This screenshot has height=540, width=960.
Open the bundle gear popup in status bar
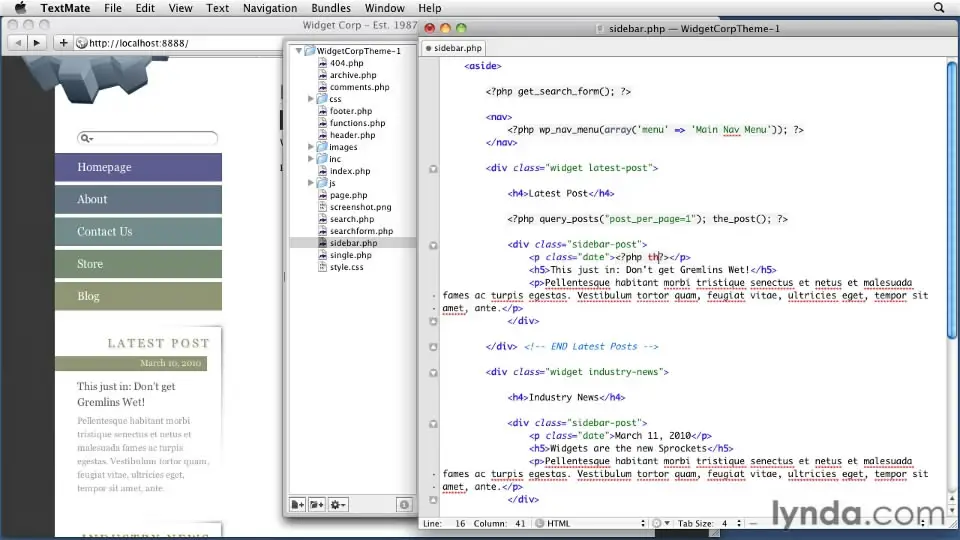click(661, 523)
